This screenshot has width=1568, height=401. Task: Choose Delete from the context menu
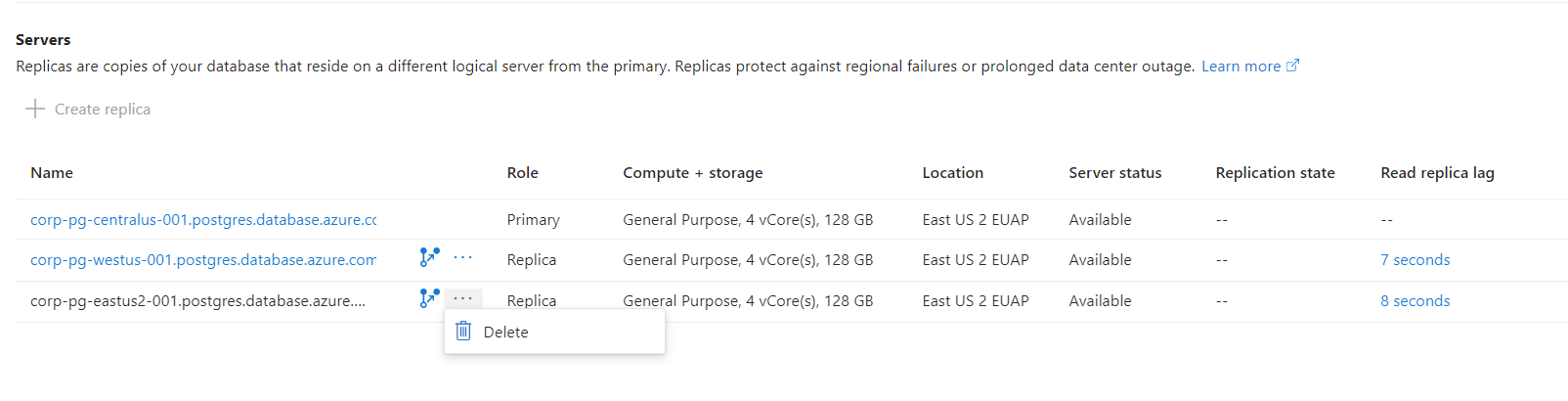coord(505,333)
